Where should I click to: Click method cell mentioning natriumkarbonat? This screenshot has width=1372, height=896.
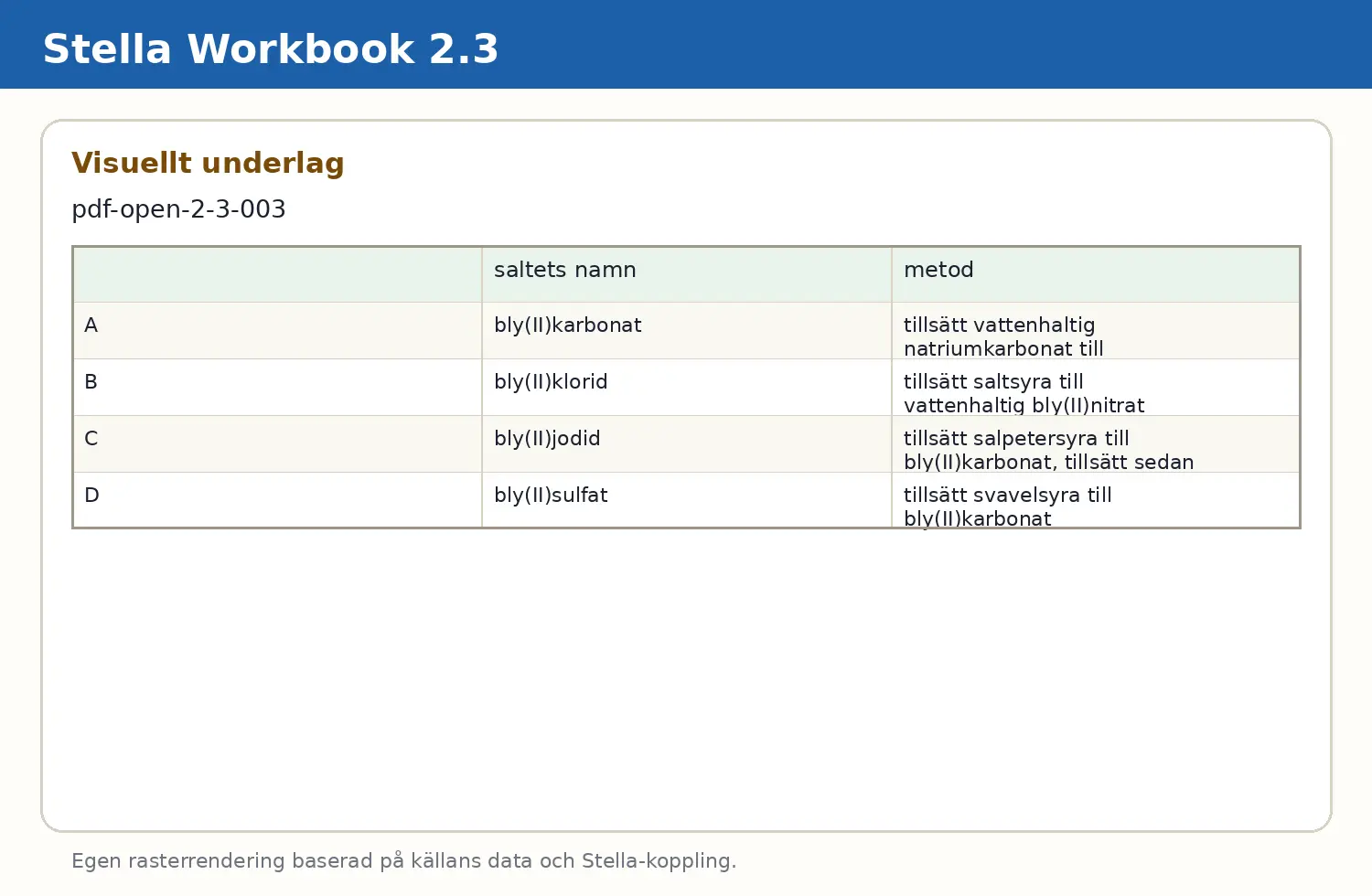click(1096, 331)
